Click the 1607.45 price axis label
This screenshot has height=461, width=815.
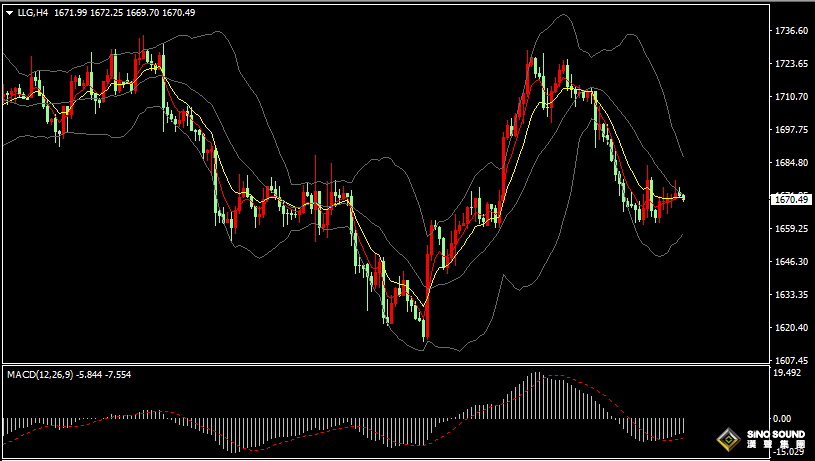coord(791,361)
